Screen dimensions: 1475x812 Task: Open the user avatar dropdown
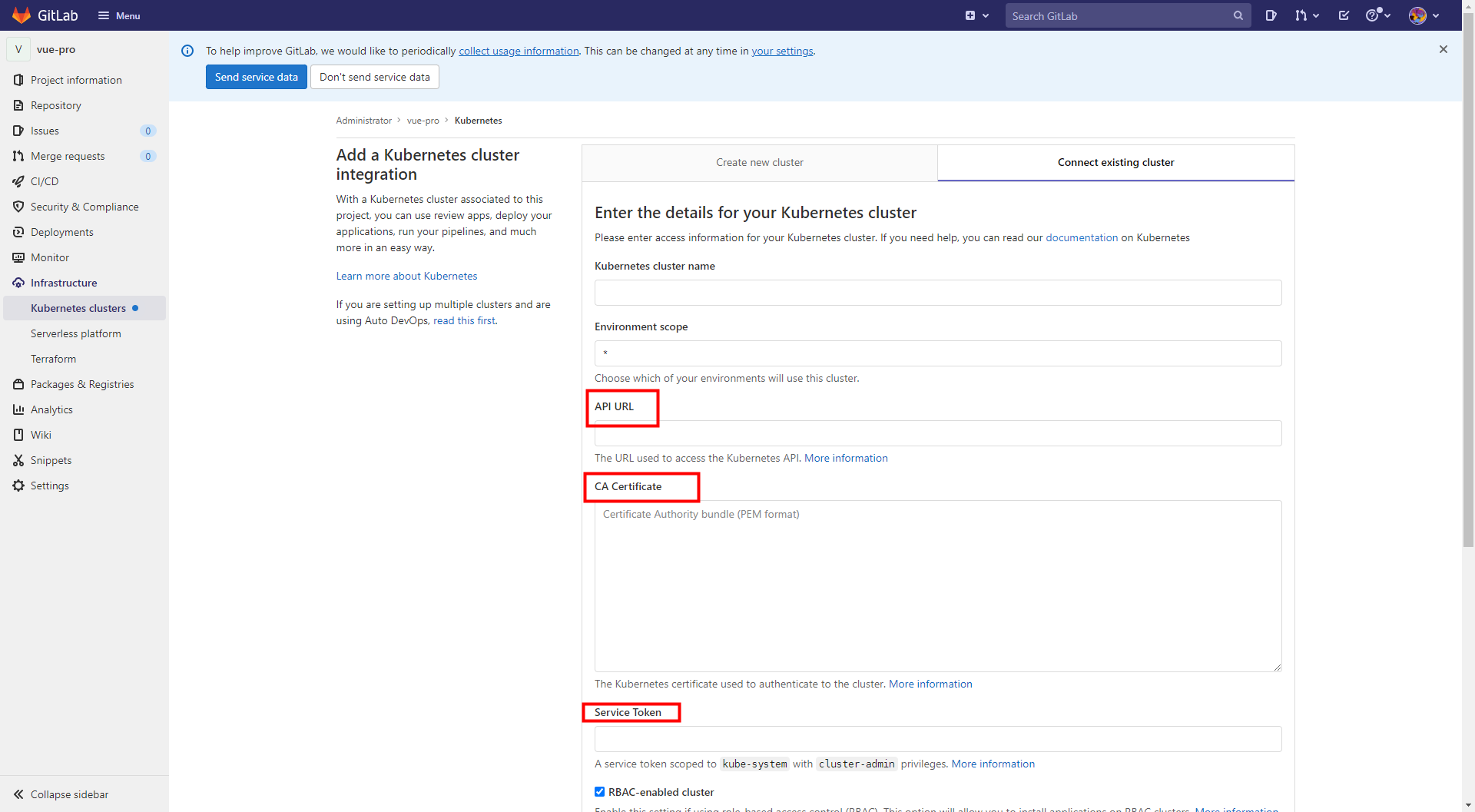(x=1424, y=15)
